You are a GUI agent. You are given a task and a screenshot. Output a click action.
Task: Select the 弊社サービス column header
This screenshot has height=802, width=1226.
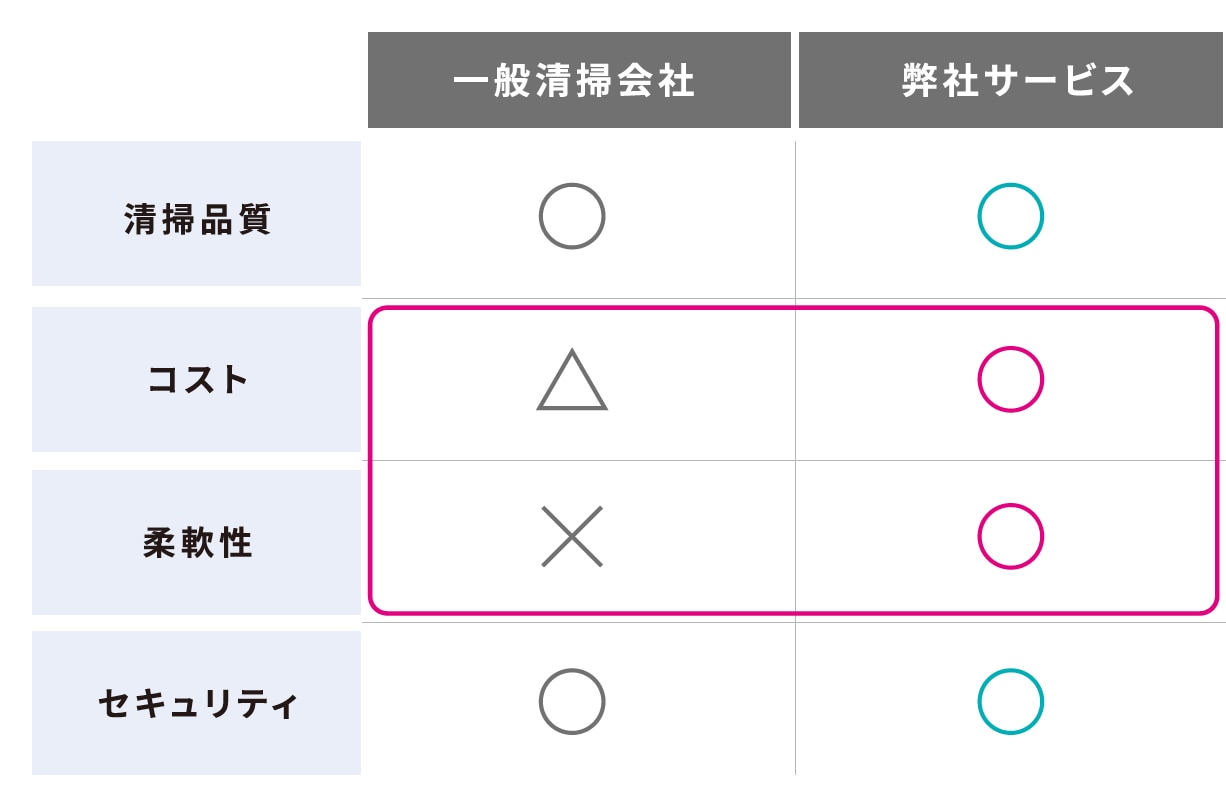[1011, 80]
